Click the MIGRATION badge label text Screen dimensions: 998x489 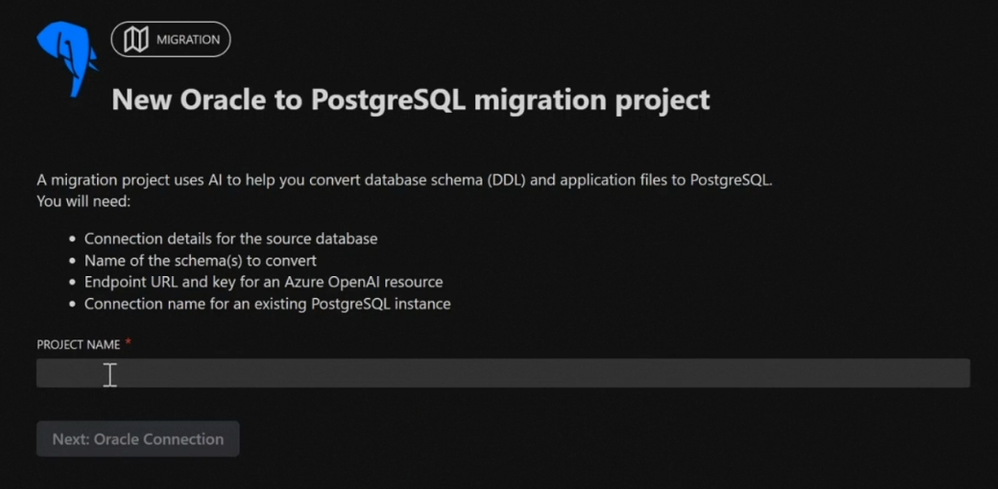coord(188,40)
